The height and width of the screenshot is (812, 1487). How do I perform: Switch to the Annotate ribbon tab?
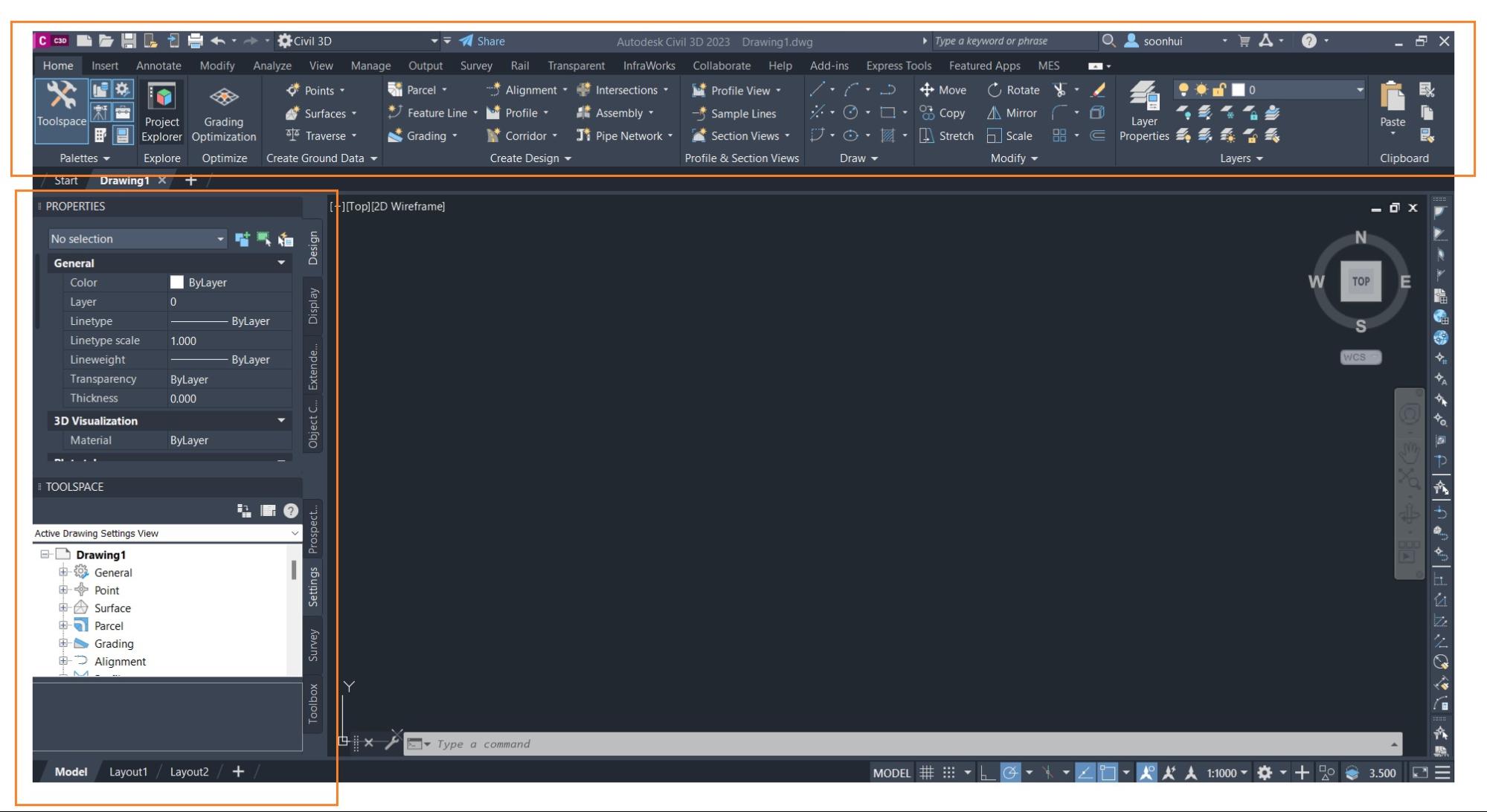(x=158, y=65)
